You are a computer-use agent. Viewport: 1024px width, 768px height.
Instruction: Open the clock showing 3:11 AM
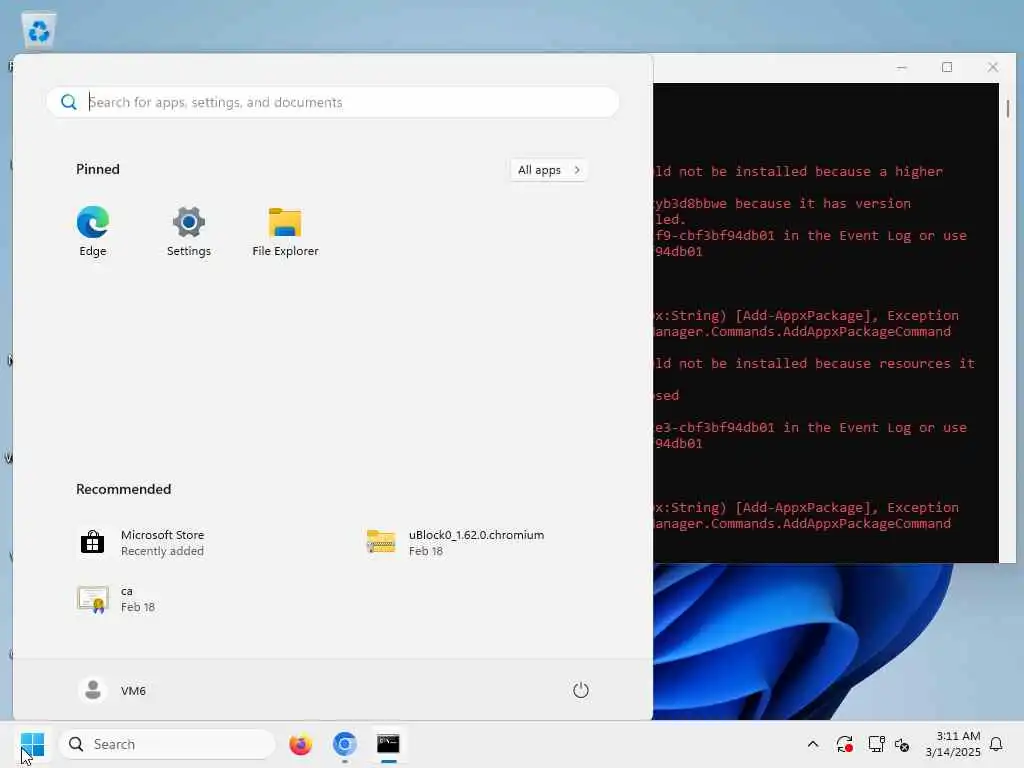[953, 744]
